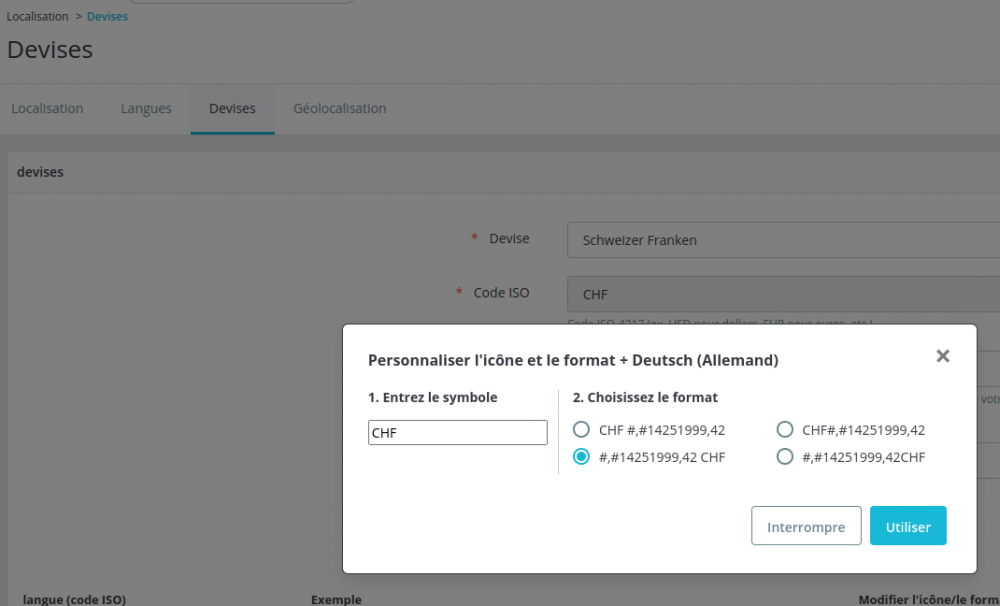This screenshot has height=606, width=1000.
Task: Cancel the dialog with Interrompre
Action: [806, 525]
